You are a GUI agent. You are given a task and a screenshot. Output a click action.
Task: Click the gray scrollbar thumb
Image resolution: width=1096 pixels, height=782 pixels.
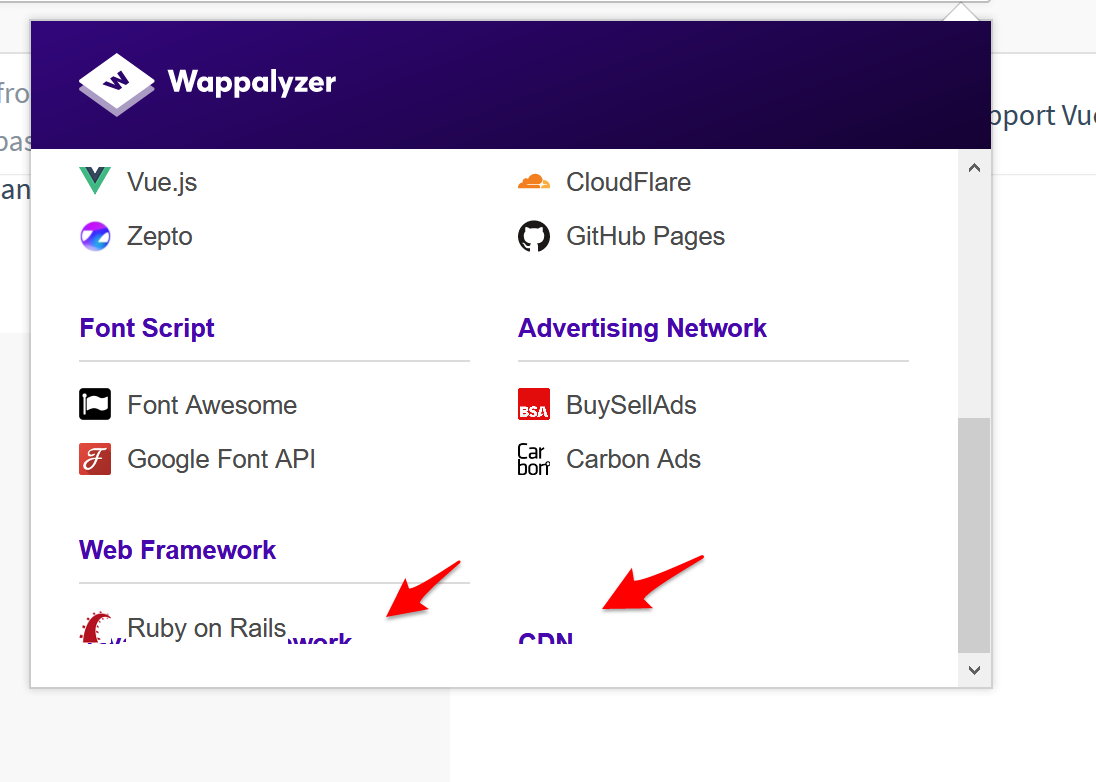click(974, 535)
